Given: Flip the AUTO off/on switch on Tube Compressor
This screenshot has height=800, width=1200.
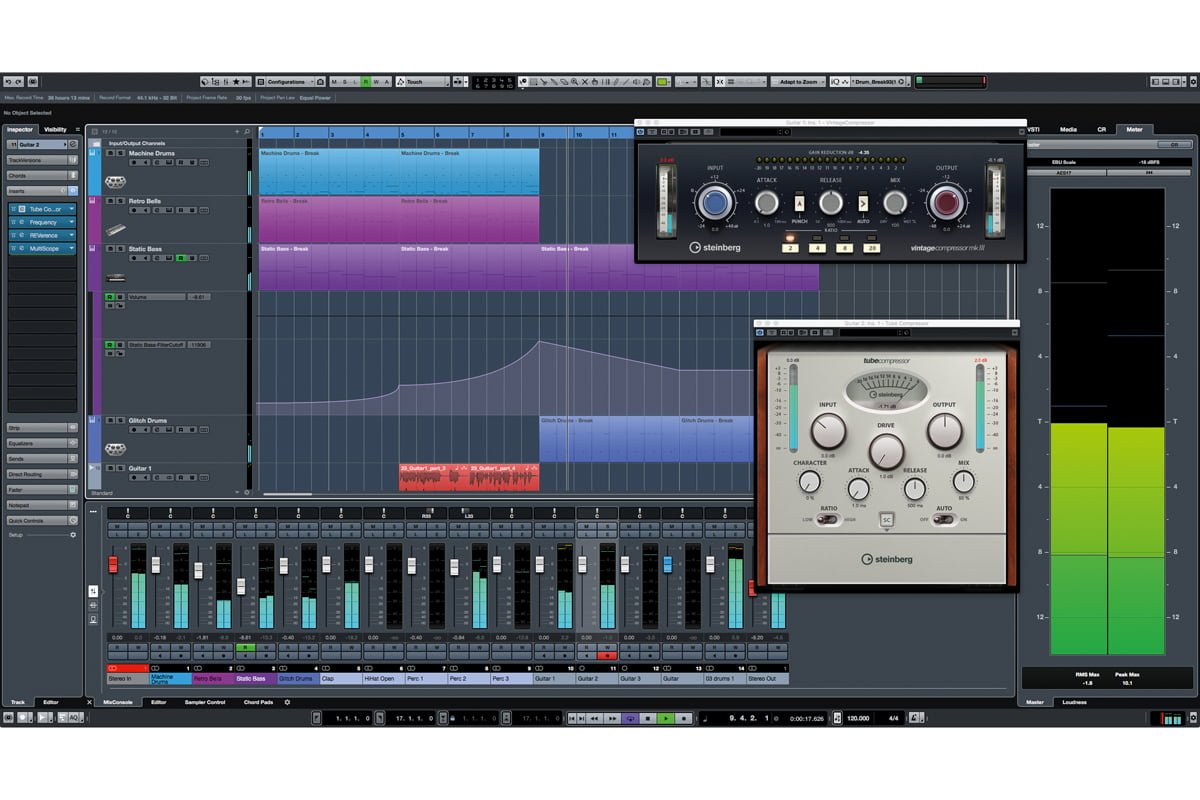Looking at the screenshot, I should [x=941, y=519].
